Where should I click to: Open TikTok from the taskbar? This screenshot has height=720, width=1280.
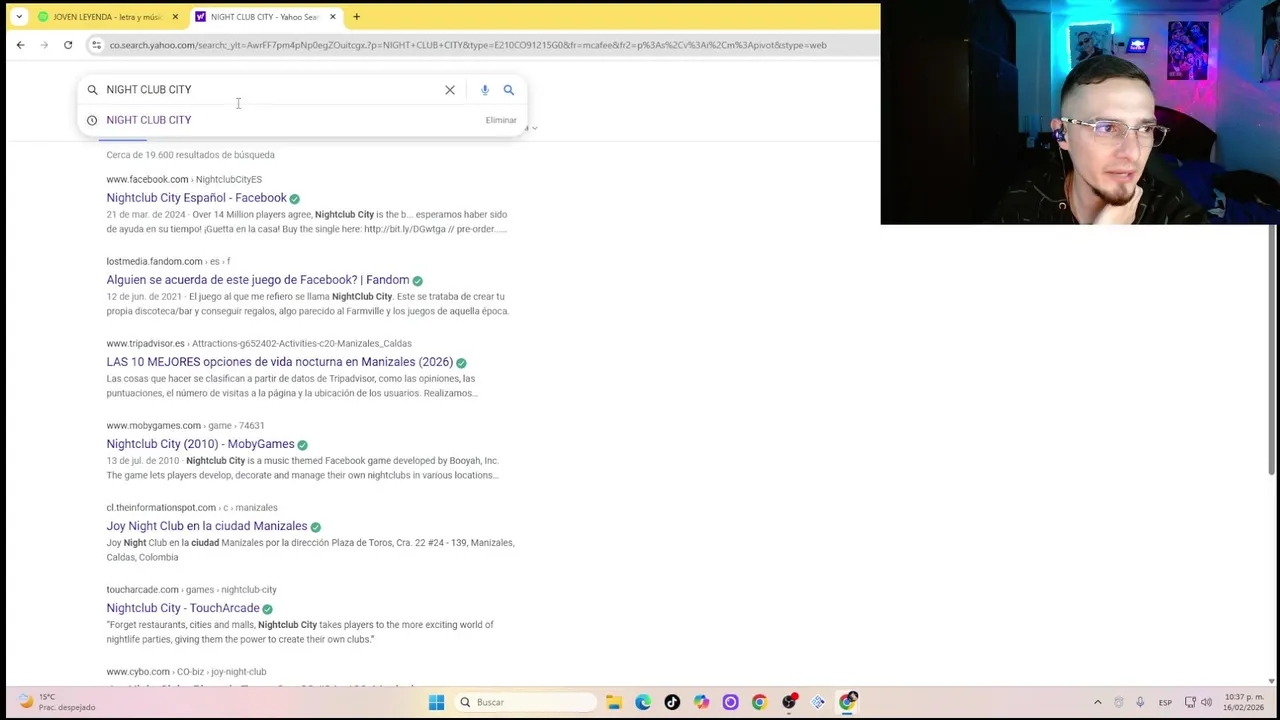672,702
